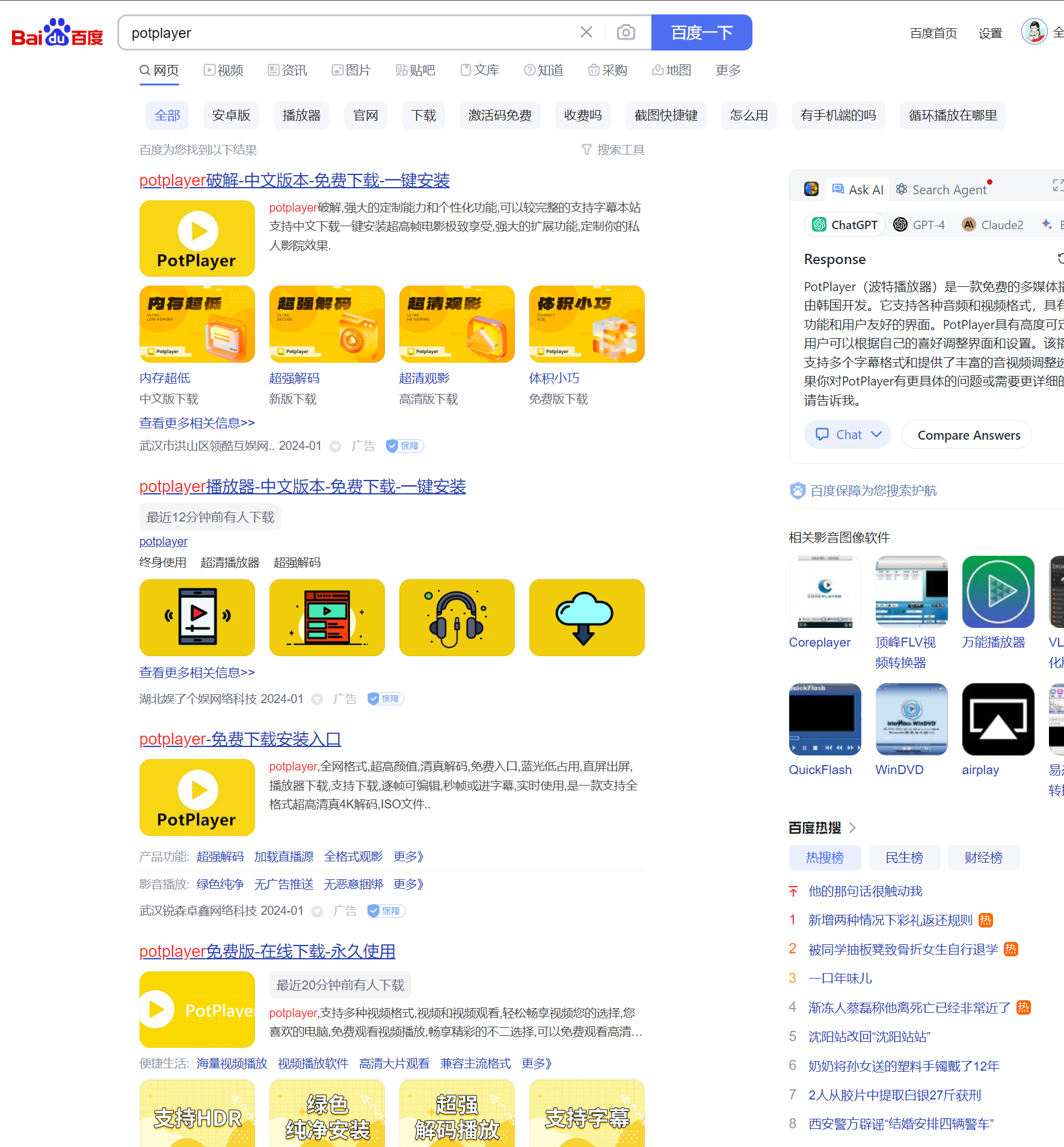The width and height of the screenshot is (1064, 1147).
Task: Clear the search box with X icon
Action: coord(586,32)
